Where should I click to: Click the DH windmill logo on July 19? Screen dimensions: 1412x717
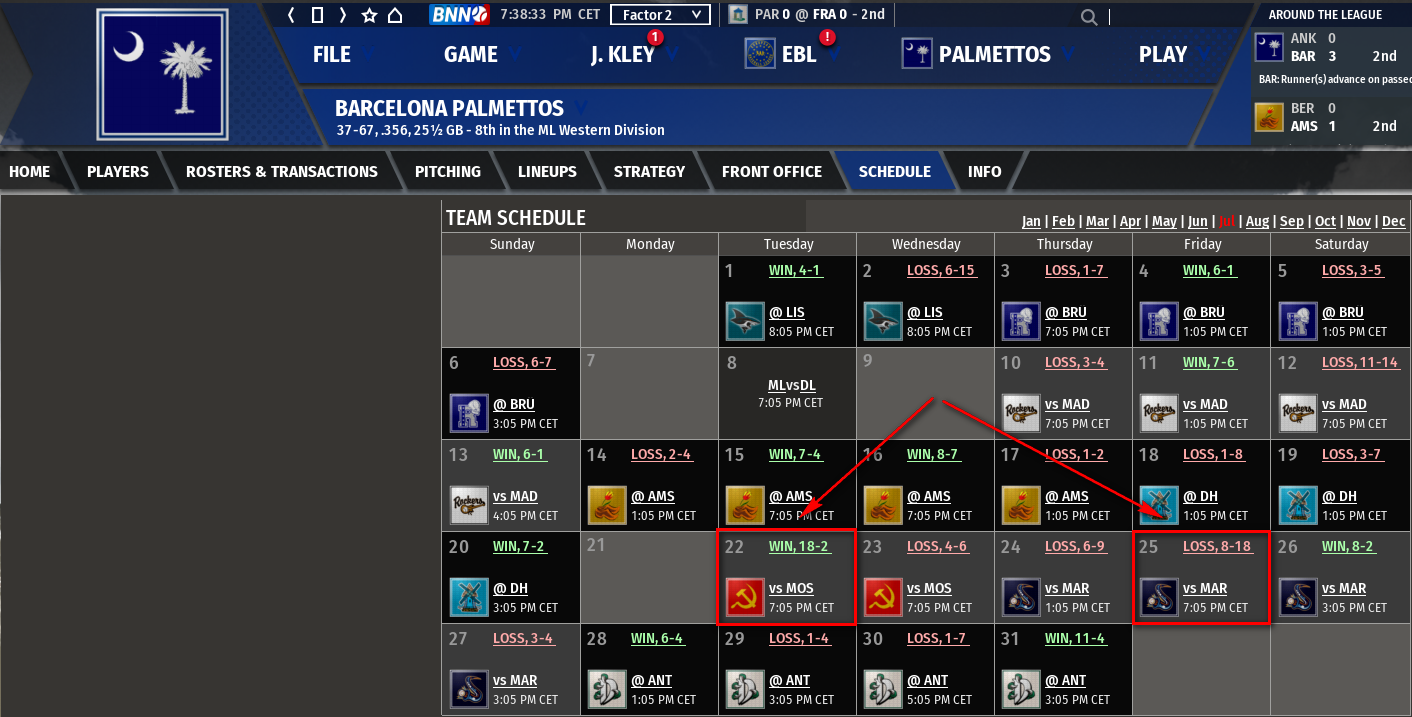click(x=1297, y=506)
